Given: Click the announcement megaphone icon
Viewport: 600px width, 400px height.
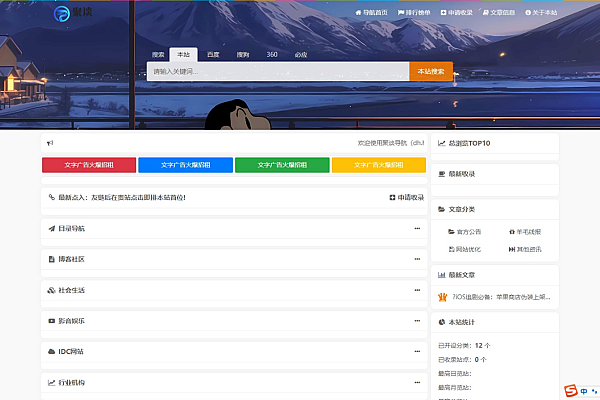Looking at the screenshot, I should pos(50,143).
